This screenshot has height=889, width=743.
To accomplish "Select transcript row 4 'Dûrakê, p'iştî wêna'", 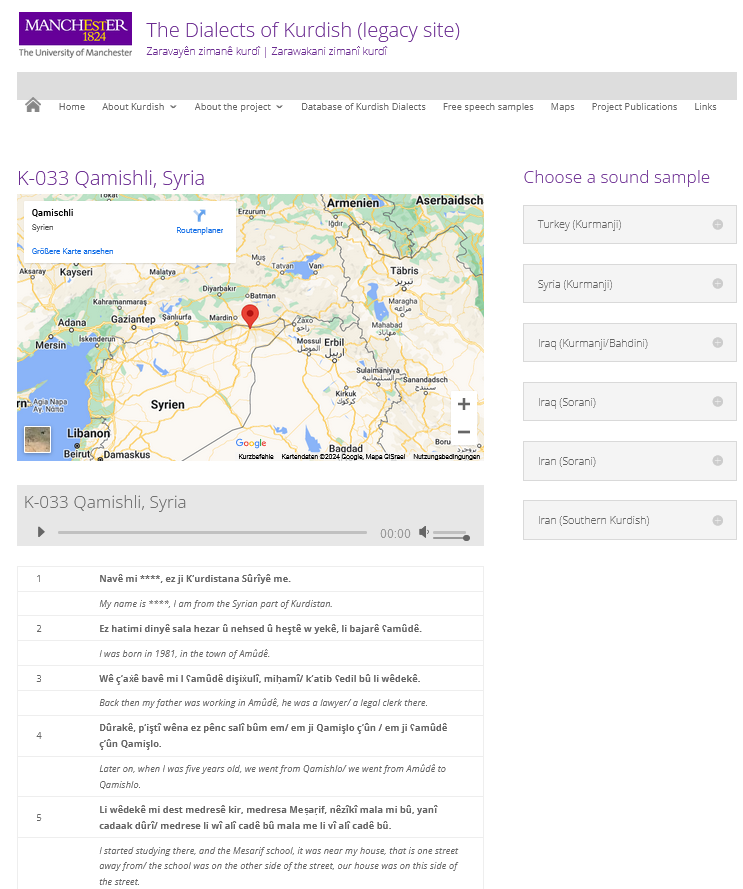I will (273, 735).
